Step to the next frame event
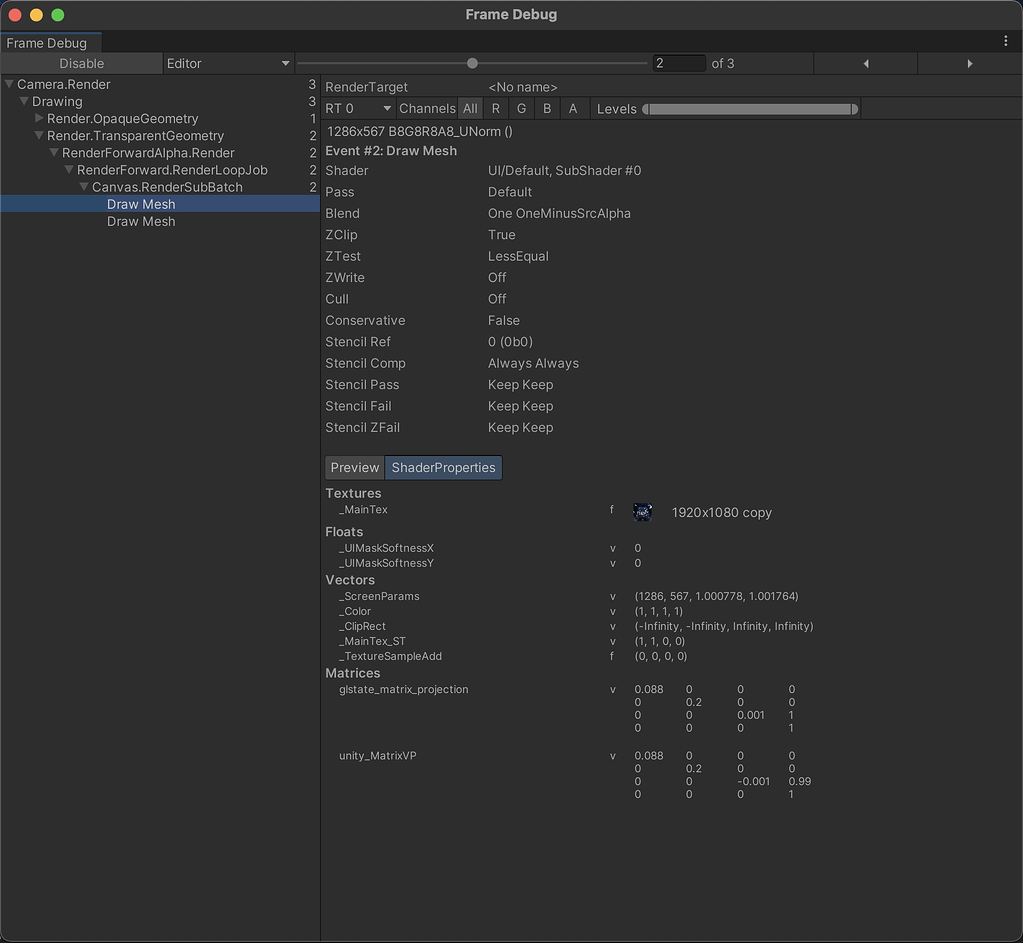The height and width of the screenshot is (943, 1023). pos(968,63)
